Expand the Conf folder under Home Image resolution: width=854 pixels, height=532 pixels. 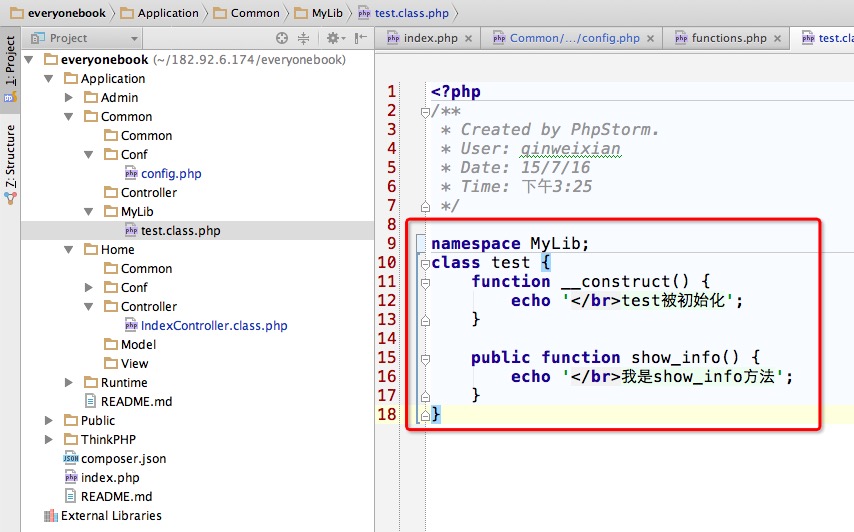click(x=89, y=288)
